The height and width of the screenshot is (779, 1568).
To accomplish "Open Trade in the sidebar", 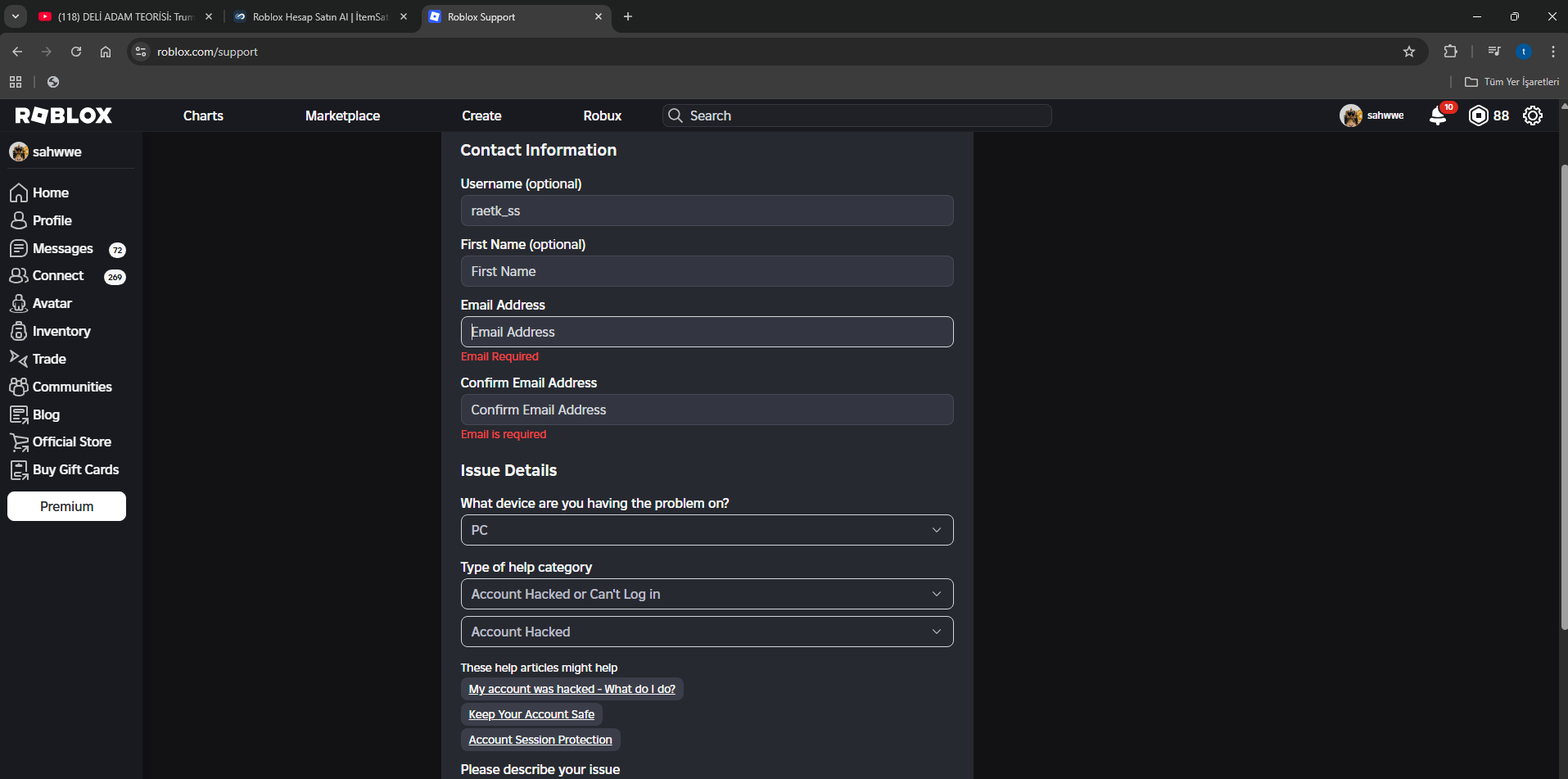I will [38, 359].
